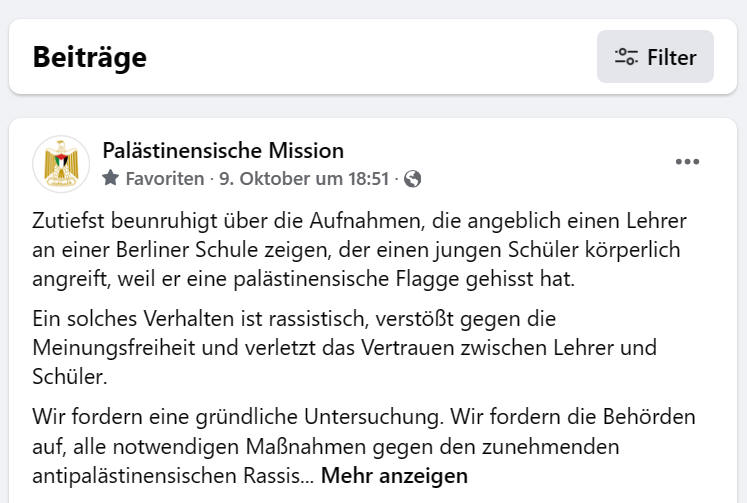Open the Filter button for posts
Viewport: 747px width, 503px height.
[655, 57]
